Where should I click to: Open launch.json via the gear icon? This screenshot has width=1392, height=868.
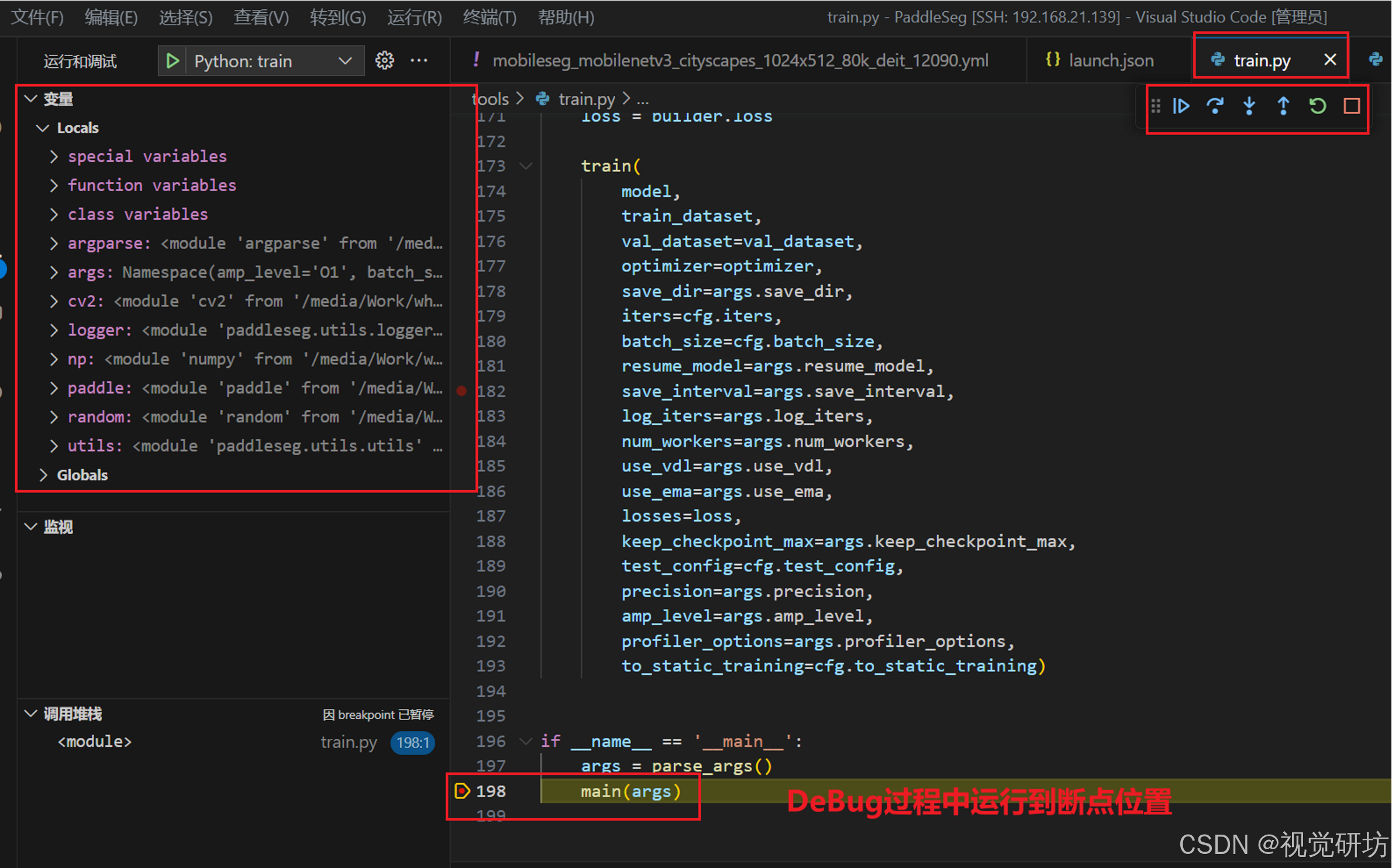point(384,61)
